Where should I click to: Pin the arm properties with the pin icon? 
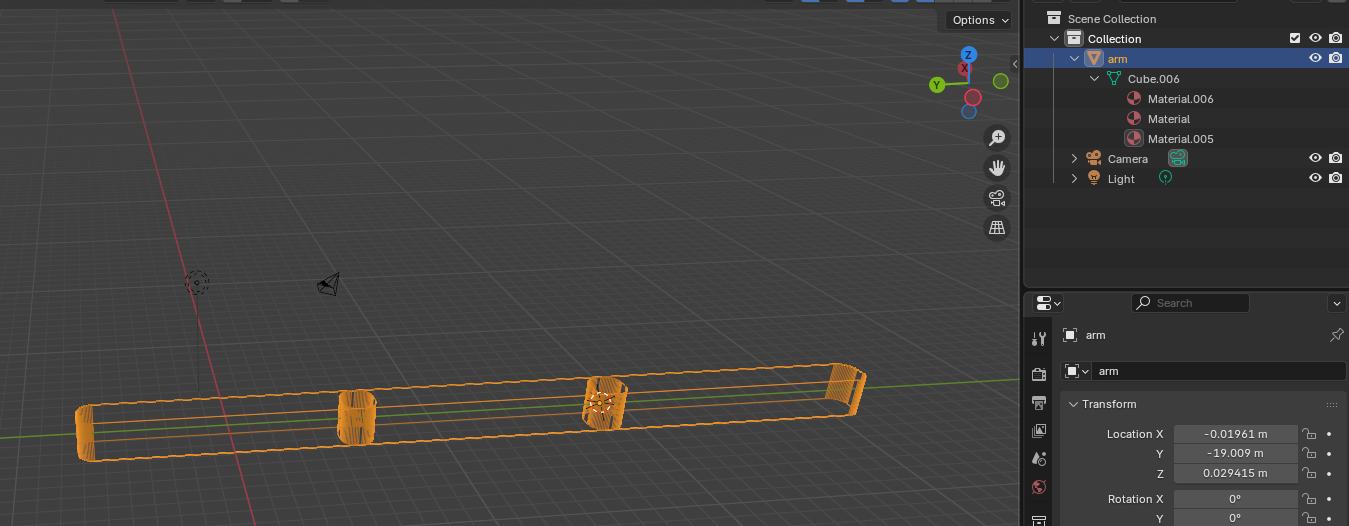click(x=1337, y=335)
